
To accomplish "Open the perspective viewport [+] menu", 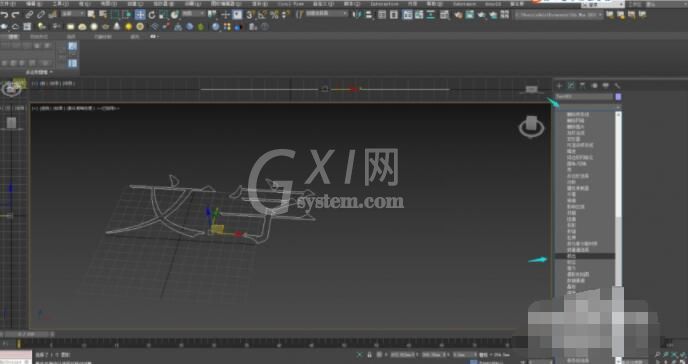I will [34, 108].
